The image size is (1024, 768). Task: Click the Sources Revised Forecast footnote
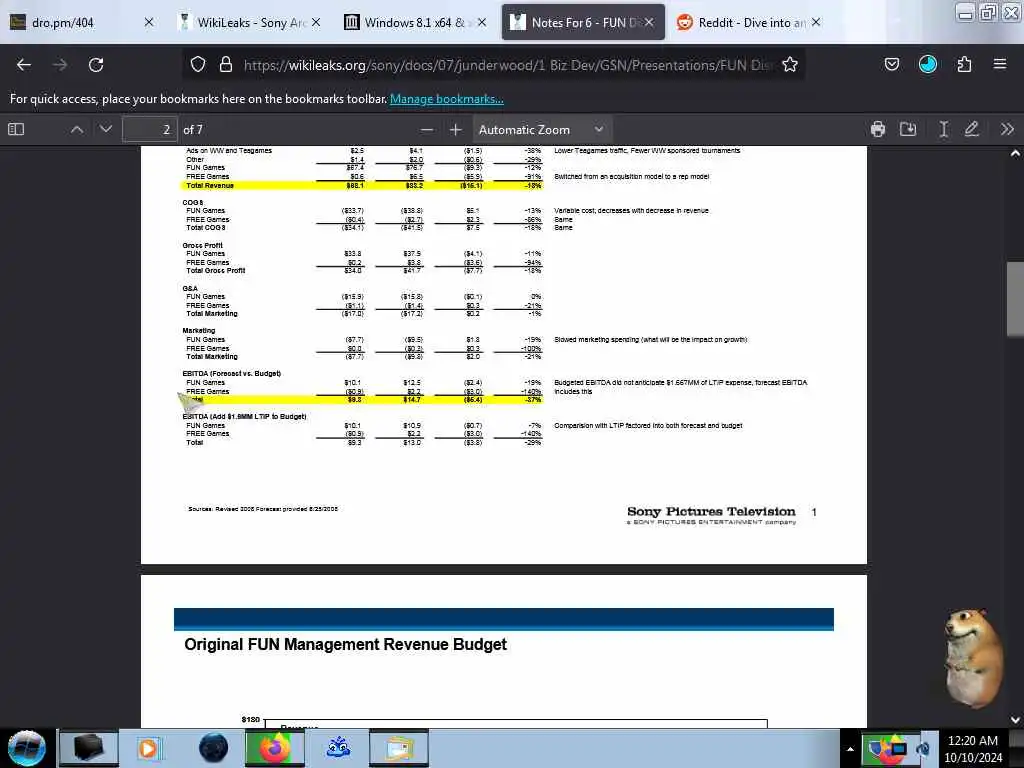point(263,509)
